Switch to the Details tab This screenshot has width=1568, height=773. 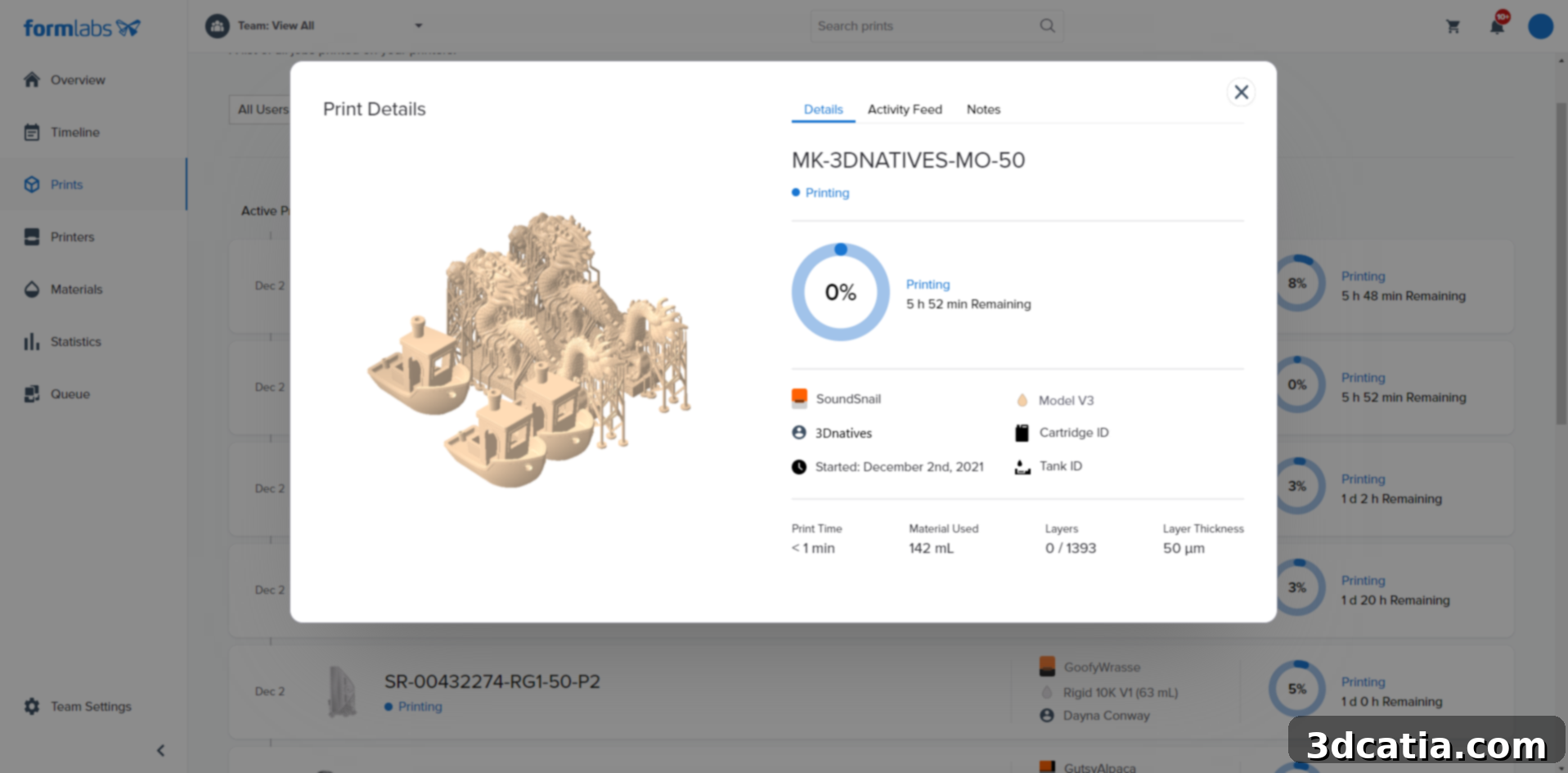823,110
